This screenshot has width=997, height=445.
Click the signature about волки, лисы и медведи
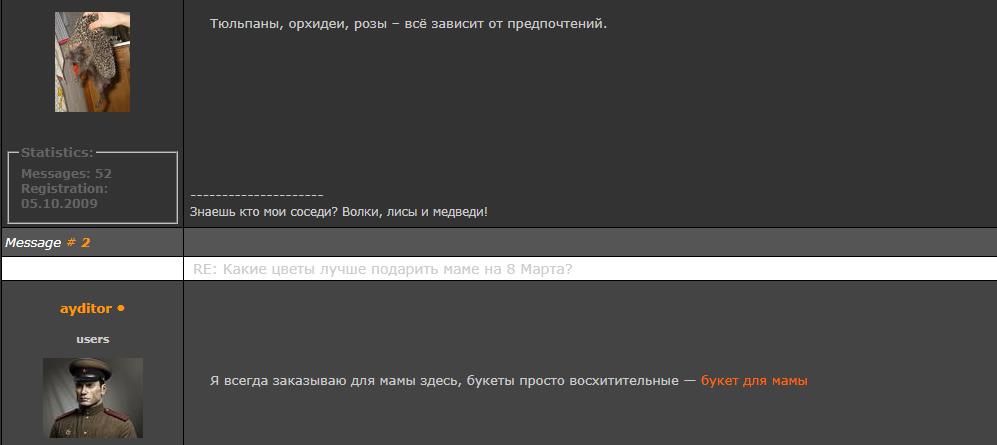click(338, 212)
